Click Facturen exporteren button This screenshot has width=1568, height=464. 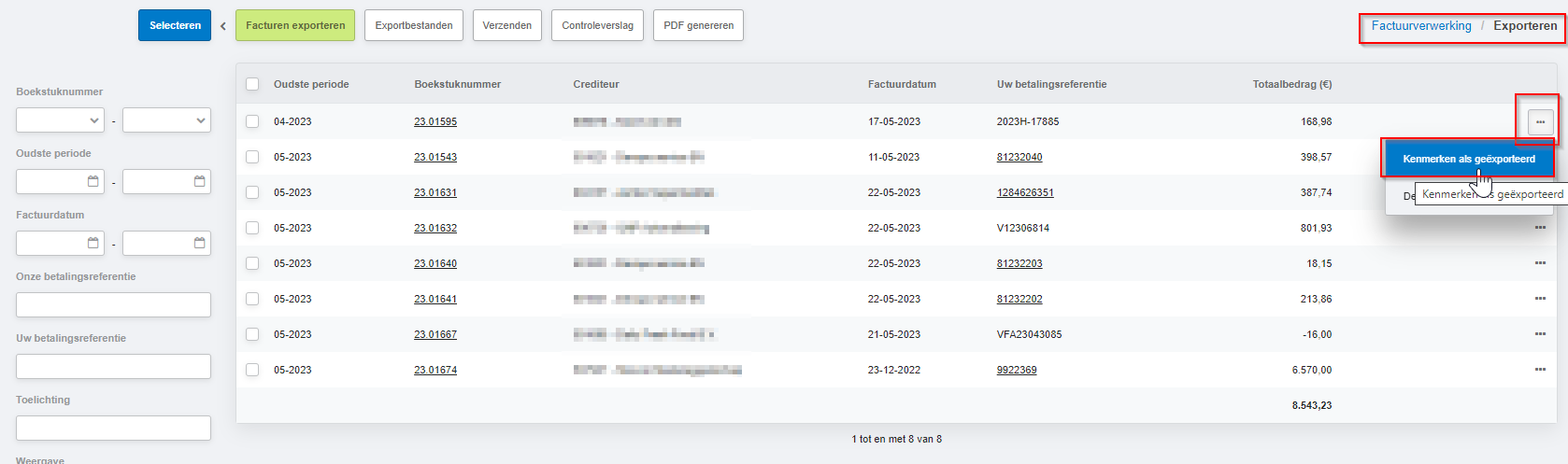(x=295, y=25)
